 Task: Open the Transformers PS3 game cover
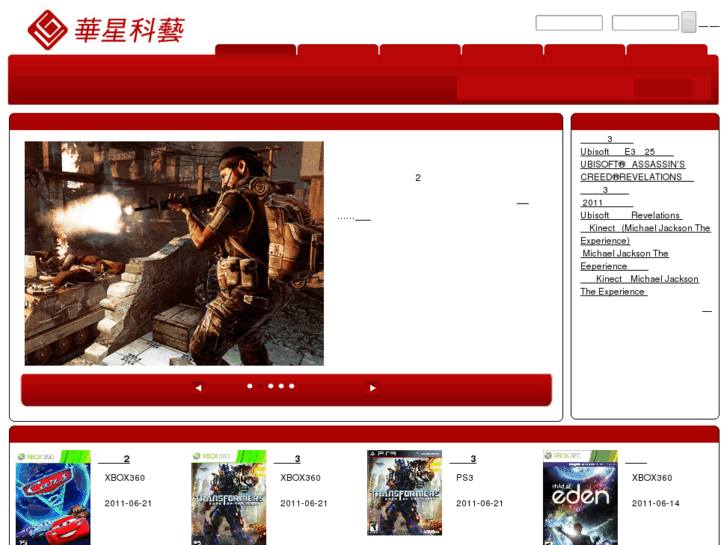point(404,493)
